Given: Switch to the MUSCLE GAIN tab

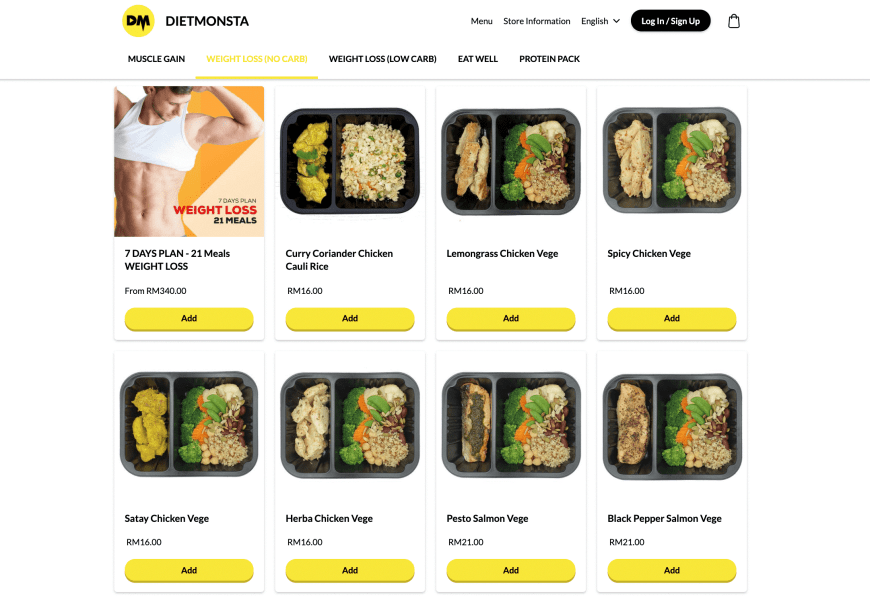Looking at the screenshot, I should click(156, 59).
